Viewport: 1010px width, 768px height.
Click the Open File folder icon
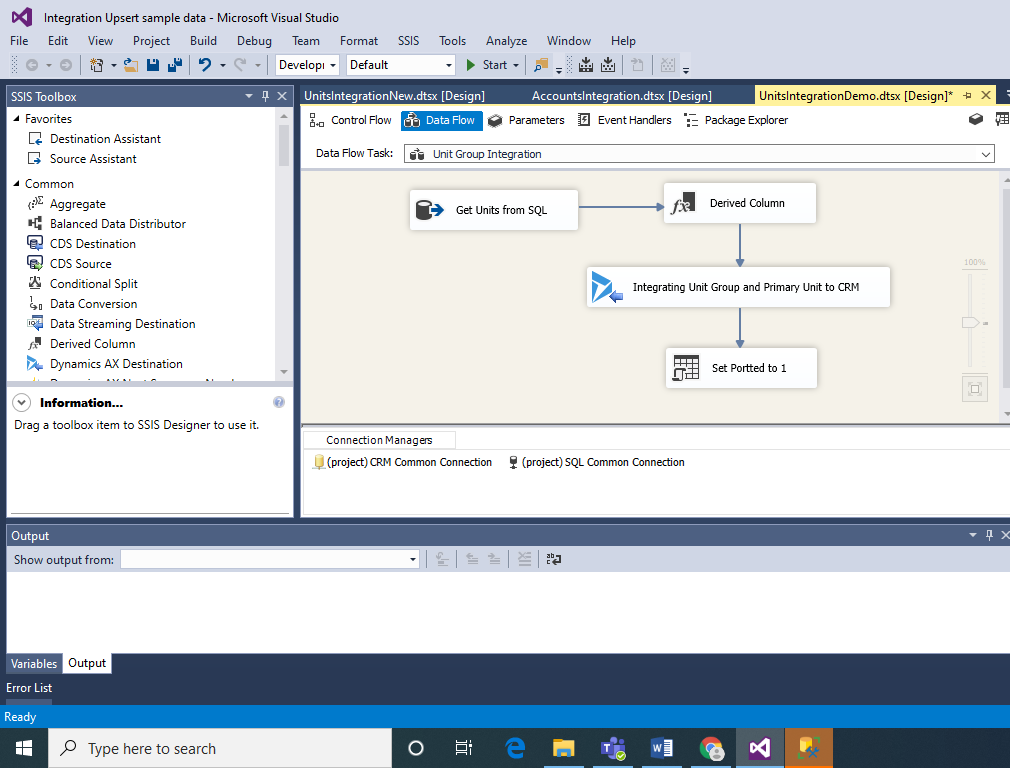click(131, 64)
